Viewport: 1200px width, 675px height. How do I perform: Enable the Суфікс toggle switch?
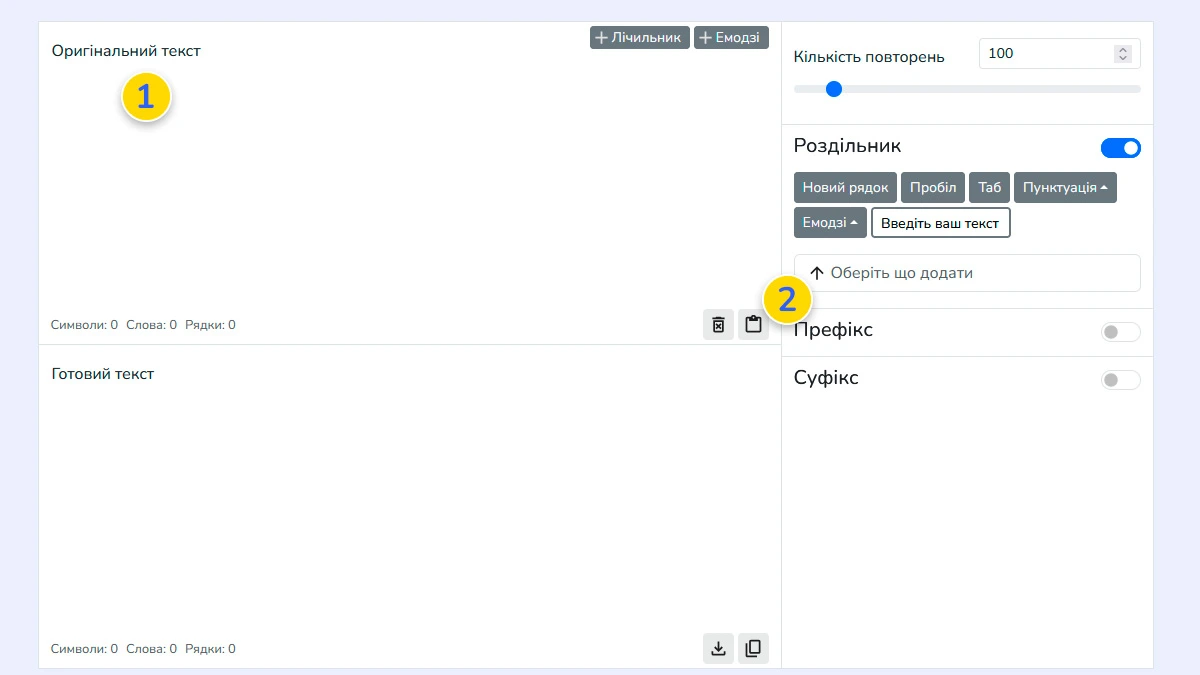[1120, 380]
